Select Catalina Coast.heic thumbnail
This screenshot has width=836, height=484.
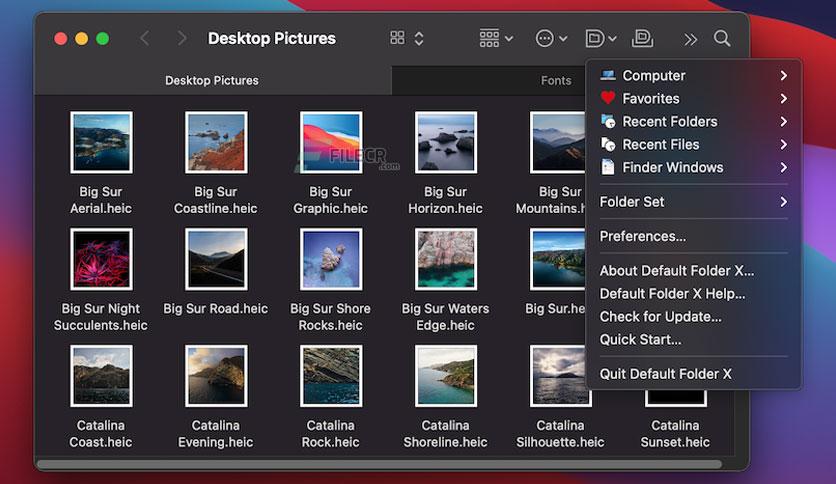(x=101, y=376)
